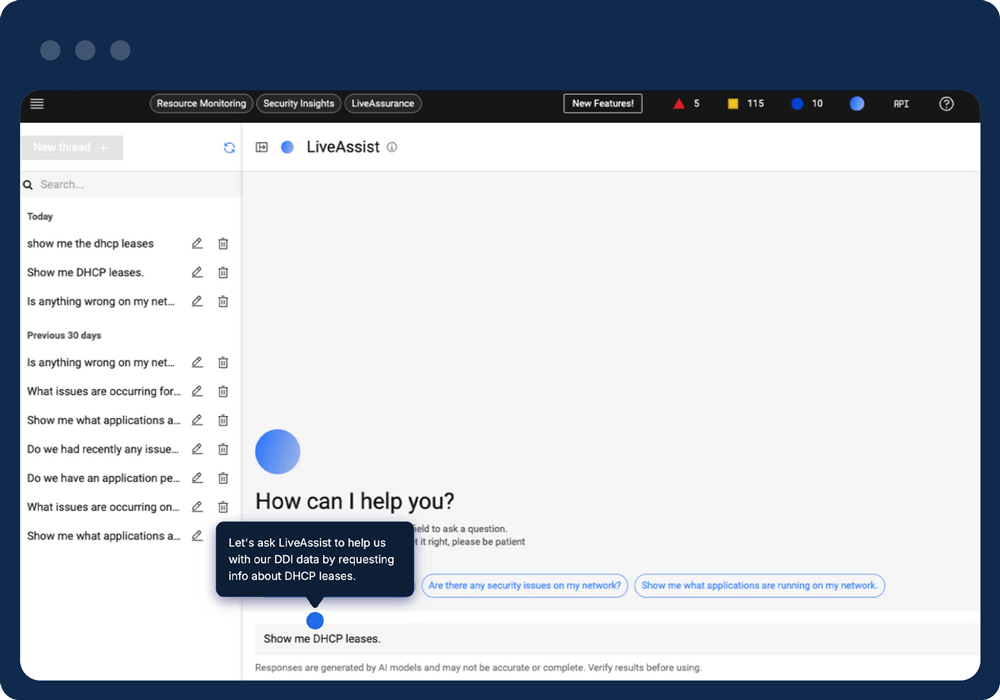This screenshot has width=1000, height=700.
Task: Switch to the Security Insights tab
Action: [x=298, y=104]
